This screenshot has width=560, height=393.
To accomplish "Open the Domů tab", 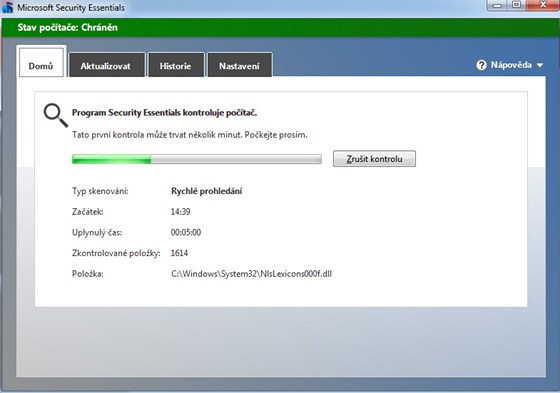I will coord(41,63).
